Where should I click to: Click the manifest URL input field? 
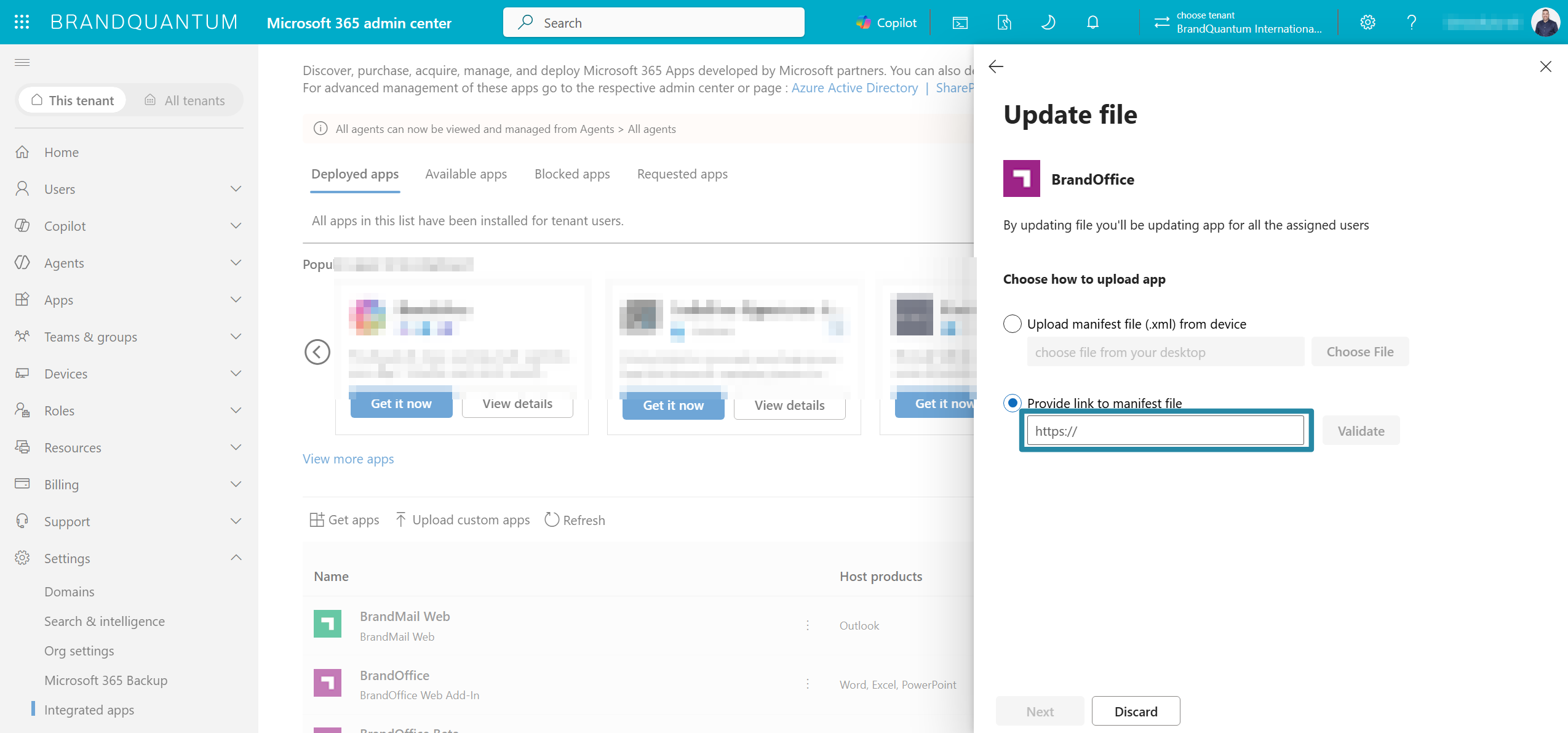(1165, 431)
